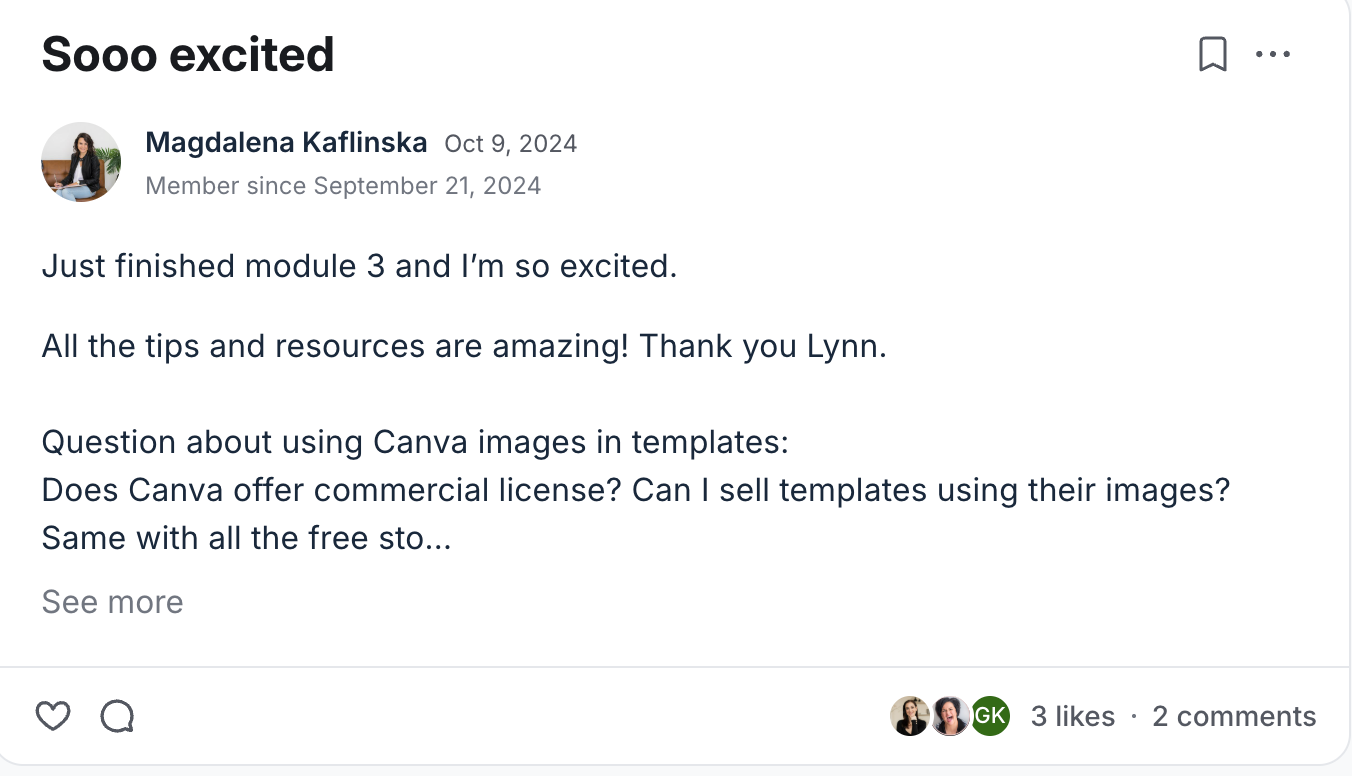This screenshot has width=1352, height=776.
Task: Click the first liker's avatar
Action: (x=909, y=716)
